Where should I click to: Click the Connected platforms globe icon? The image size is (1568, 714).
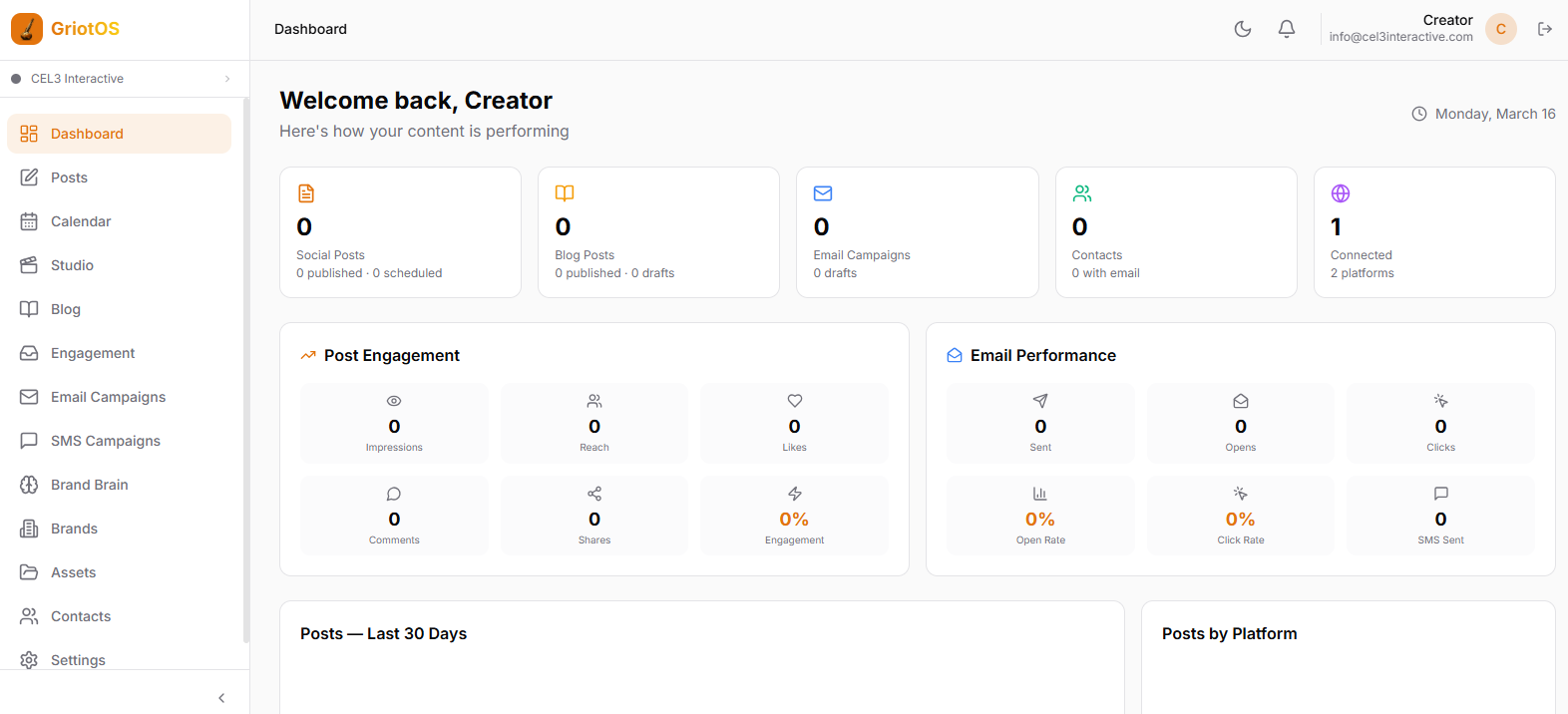click(1341, 193)
